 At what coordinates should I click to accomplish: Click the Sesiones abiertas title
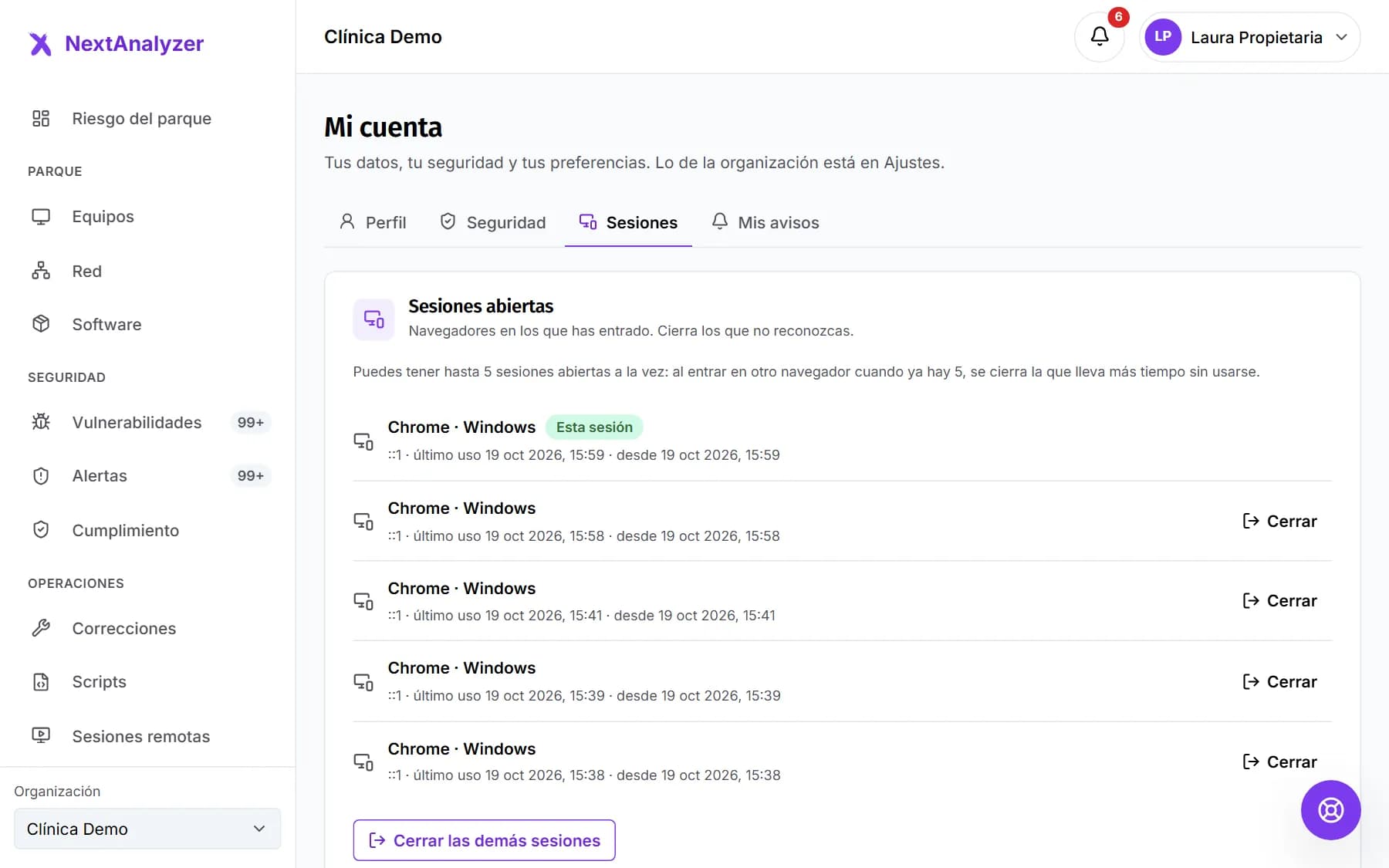click(x=481, y=306)
